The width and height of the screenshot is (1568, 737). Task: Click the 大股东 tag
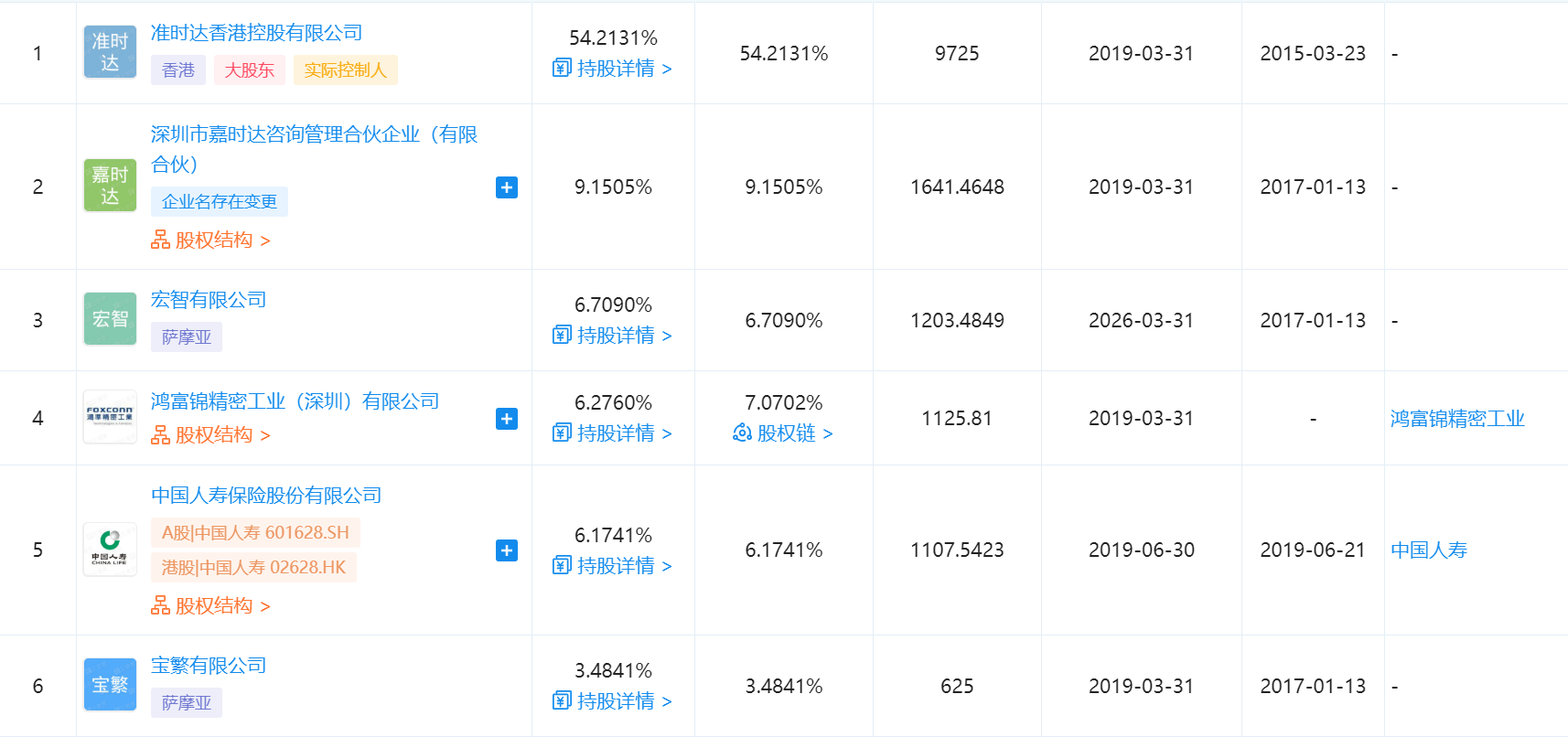tap(250, 70)
